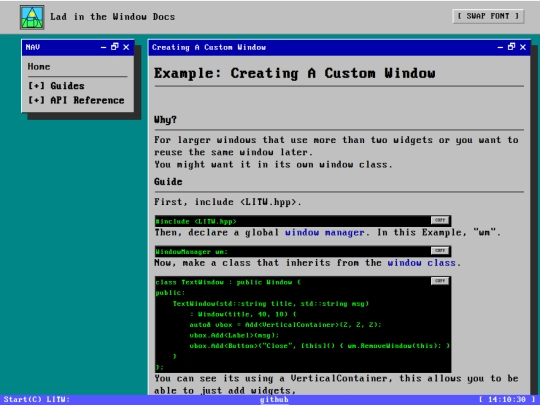Click the Start(C) LITW taskbar entry

click(37, 399)
